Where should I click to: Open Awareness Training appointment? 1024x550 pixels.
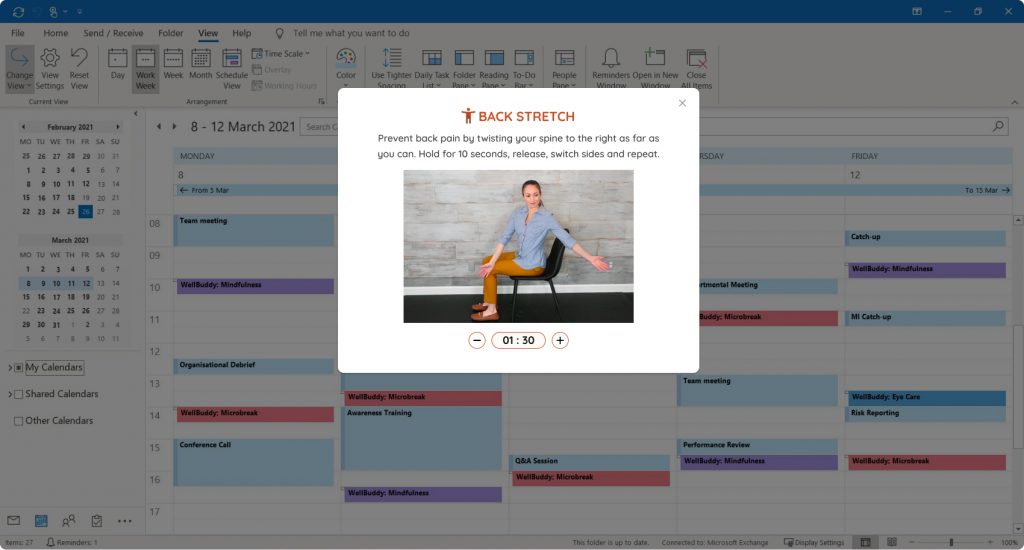coord(422,438)
